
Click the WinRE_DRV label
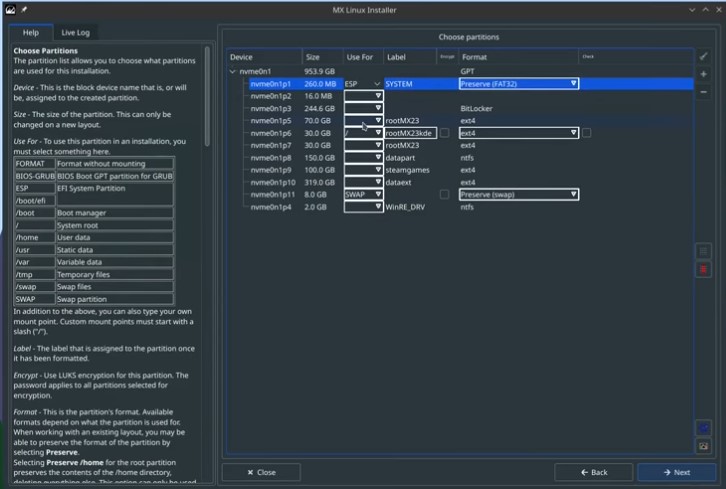click(x=405, y=207)
